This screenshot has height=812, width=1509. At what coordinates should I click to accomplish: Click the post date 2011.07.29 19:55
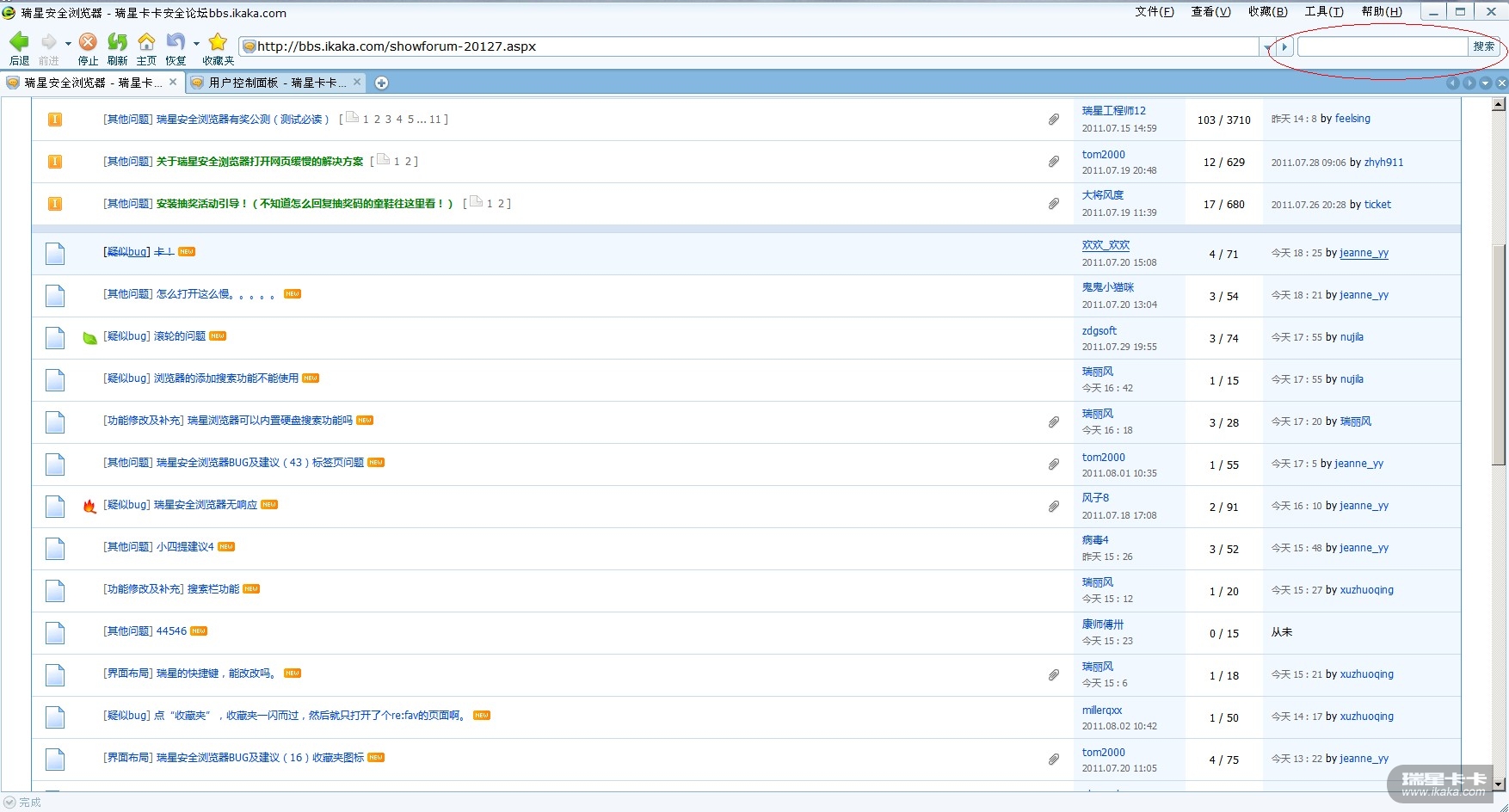click(1119, 347)
